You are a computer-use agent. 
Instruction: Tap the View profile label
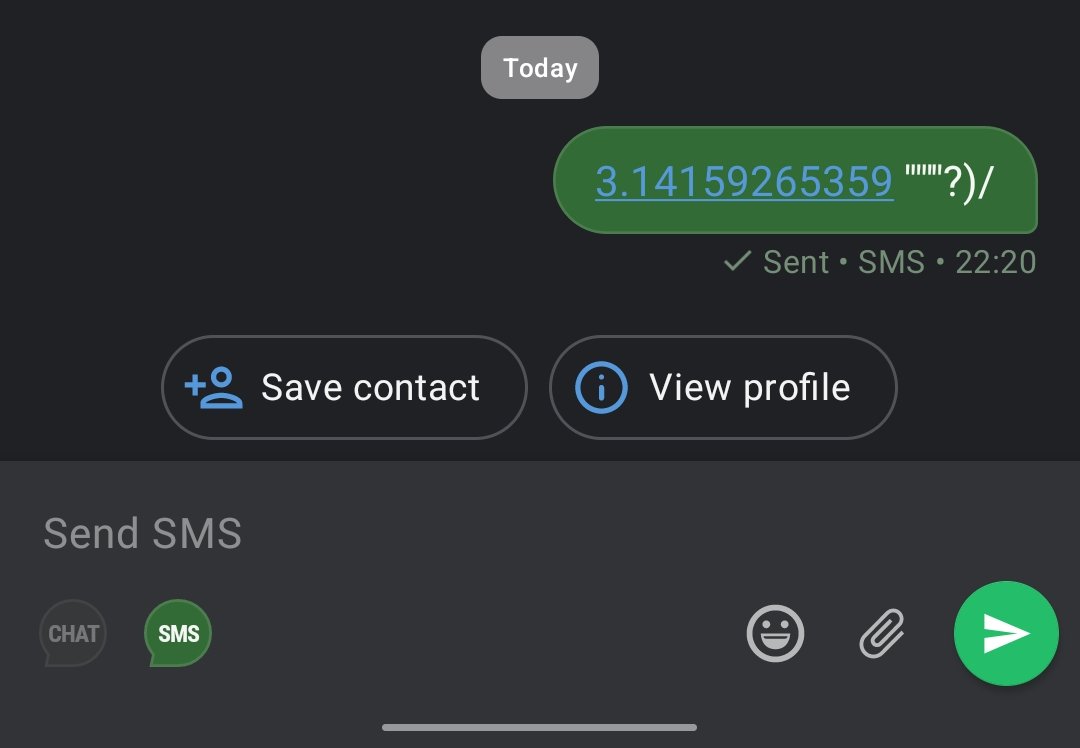749,387
